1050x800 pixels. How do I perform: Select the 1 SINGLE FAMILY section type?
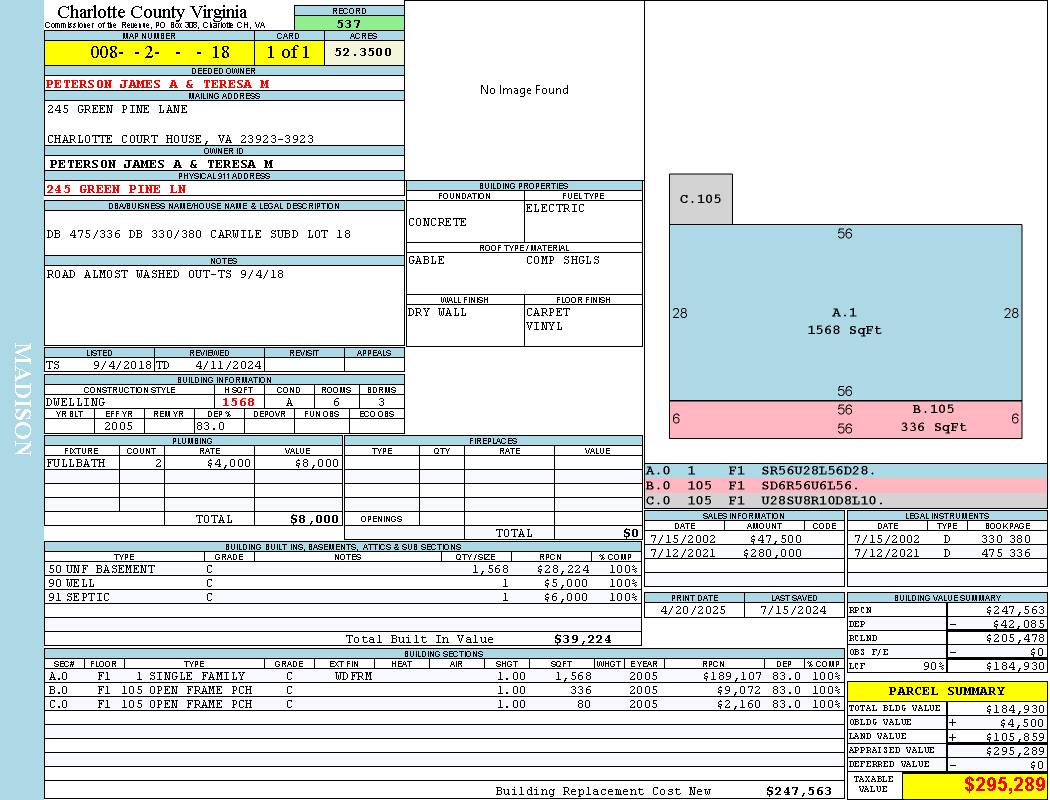(x=190, y=676)
